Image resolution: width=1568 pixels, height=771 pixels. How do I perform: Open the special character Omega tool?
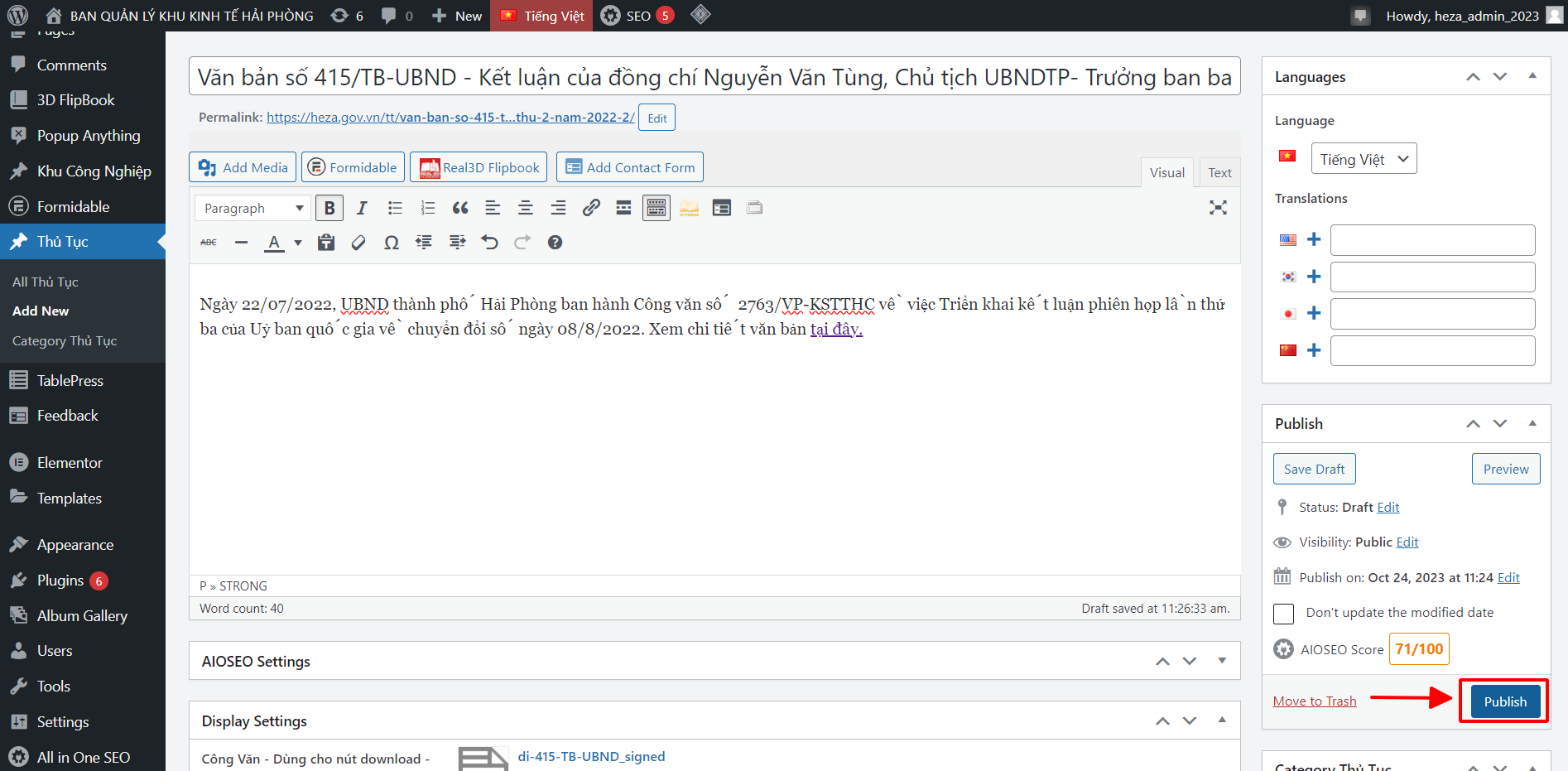pos(392,243)
